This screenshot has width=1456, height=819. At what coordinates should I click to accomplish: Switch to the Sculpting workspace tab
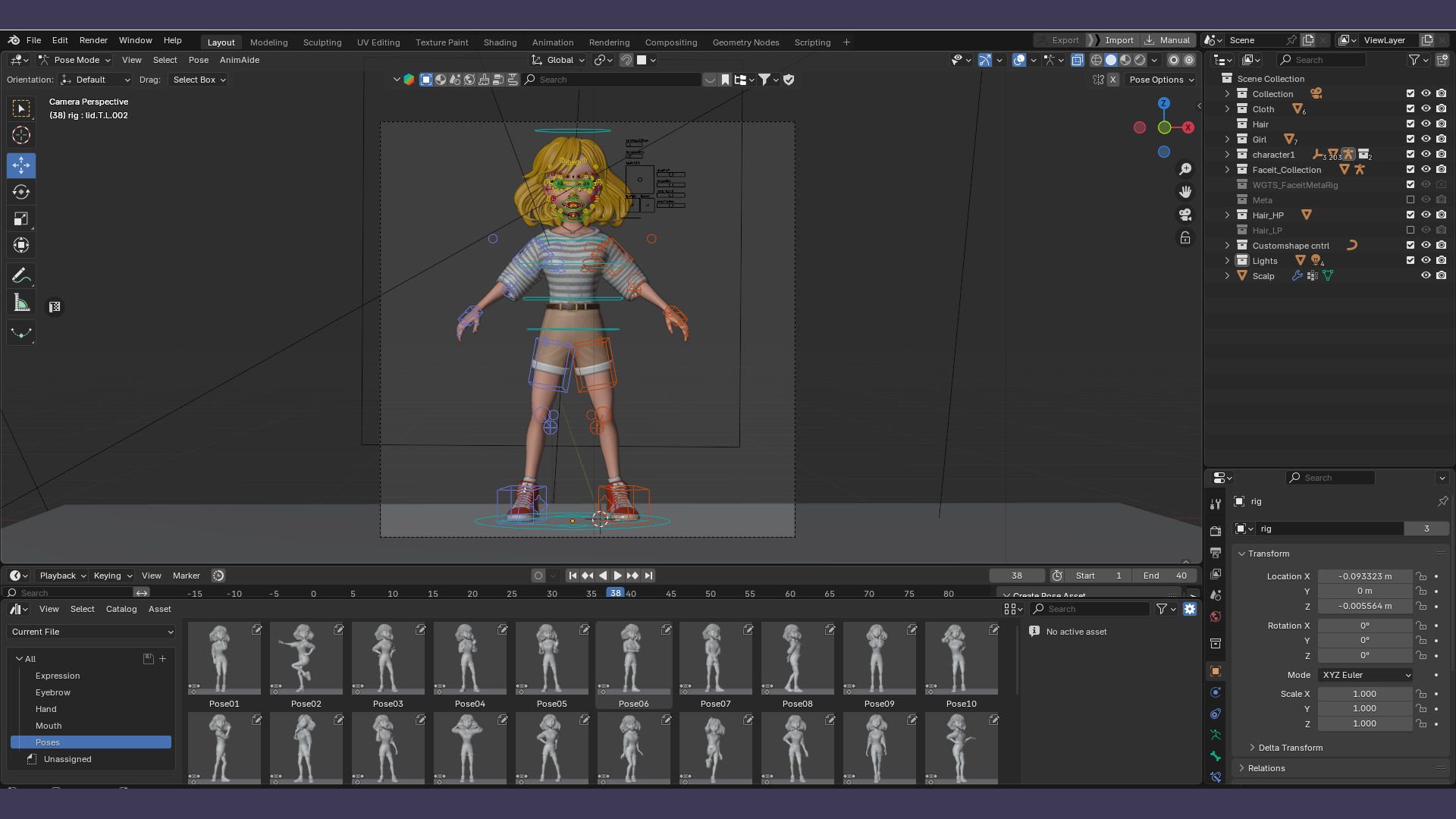point(322,42)
